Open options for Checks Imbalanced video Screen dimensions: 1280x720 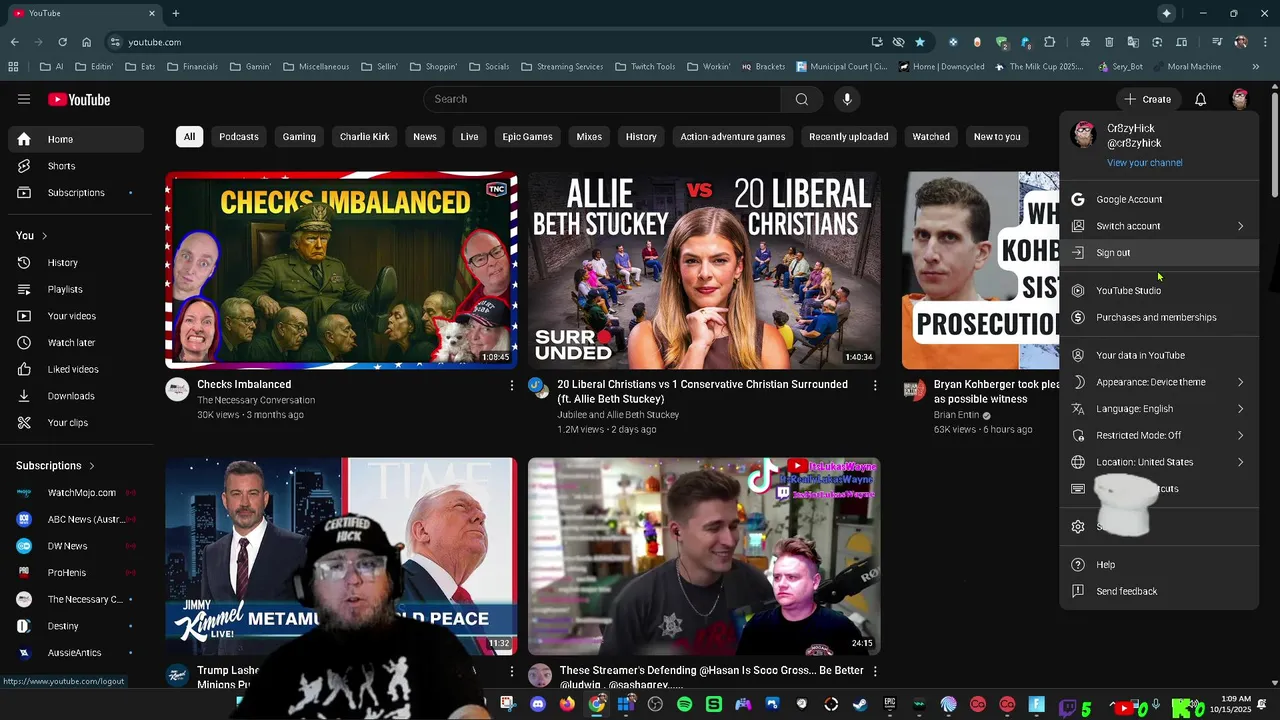click(x=512, y=385)
